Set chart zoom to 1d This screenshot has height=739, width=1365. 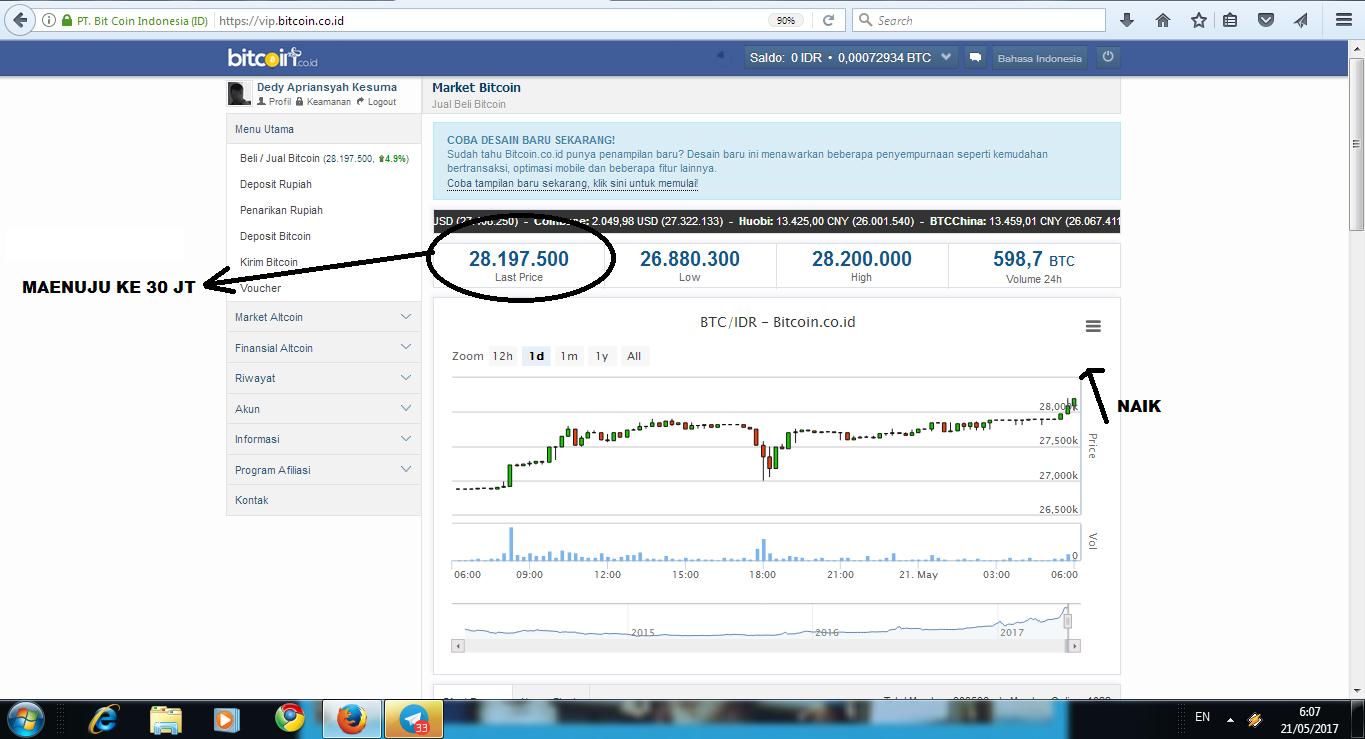(x=537, y=356)
